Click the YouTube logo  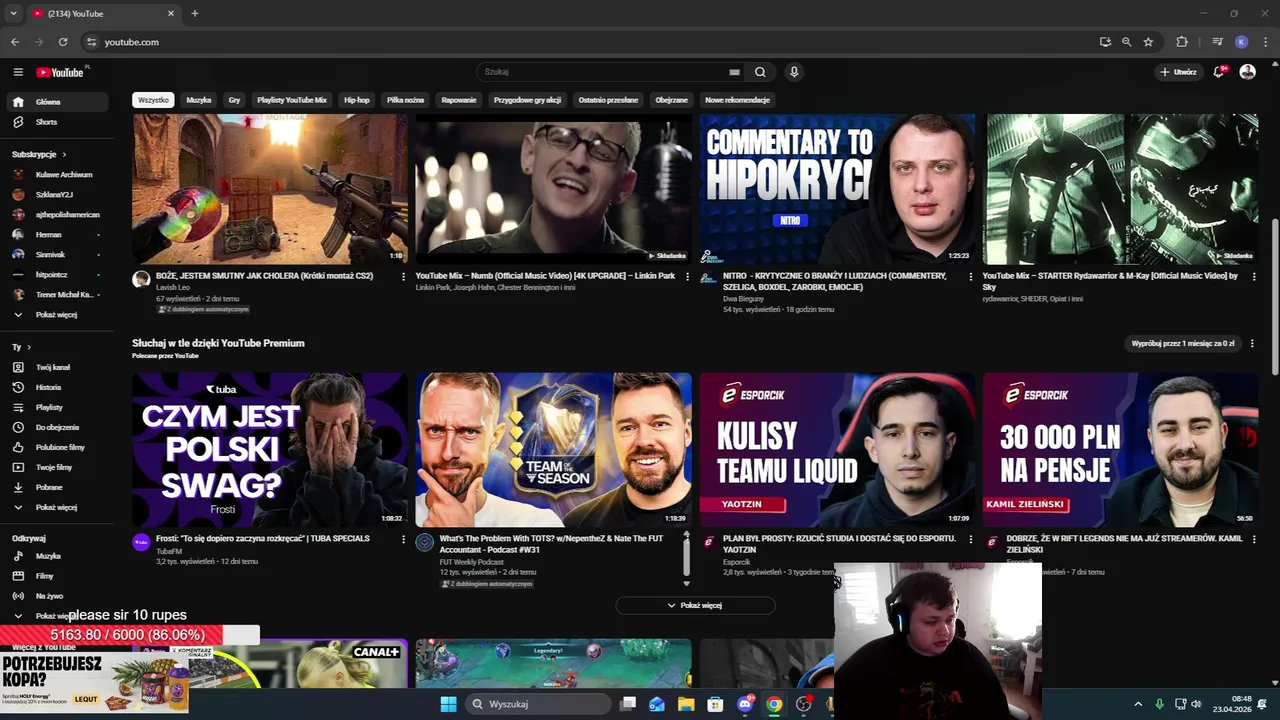coord(61,72)
